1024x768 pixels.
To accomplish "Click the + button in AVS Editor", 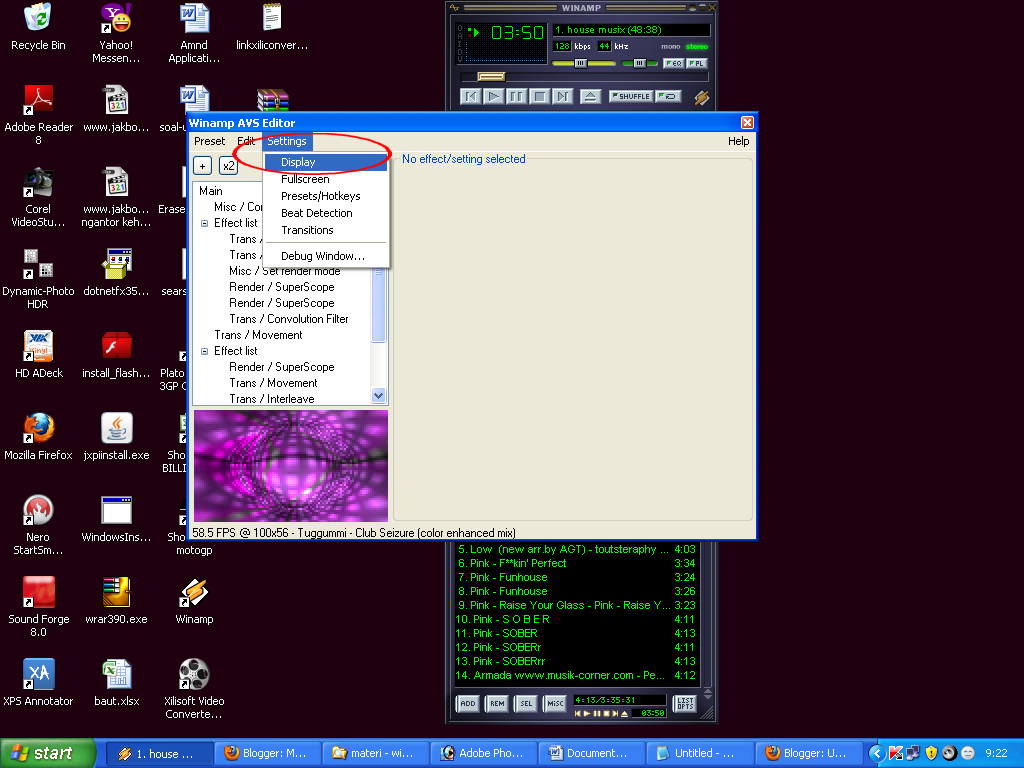I will (202, 166).
